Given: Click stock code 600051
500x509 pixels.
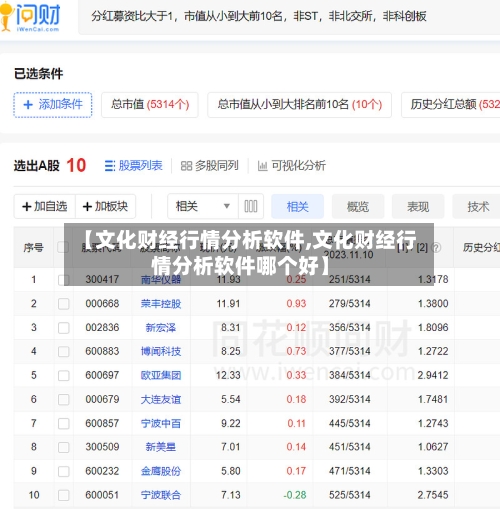Looking at the screenshot, I should (102, 495).
